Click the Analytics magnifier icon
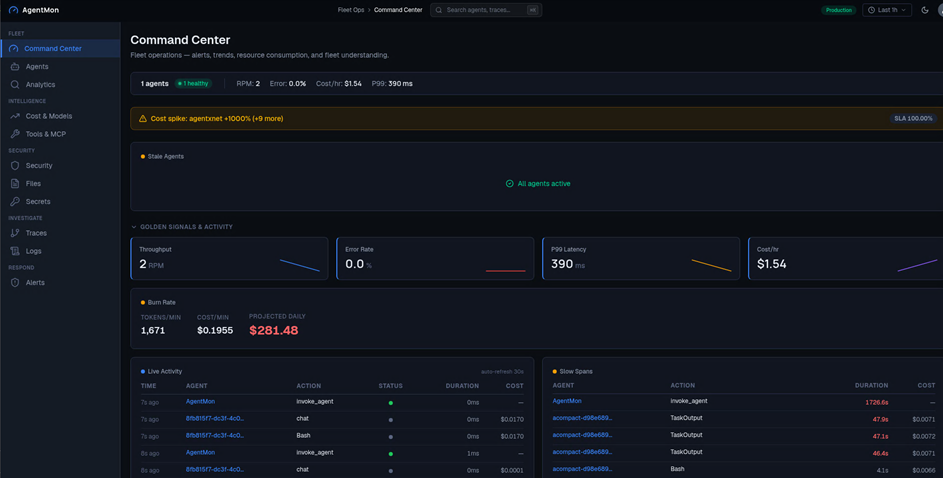Image resolution: width=944 pixels, height=478 pixels. (x=15, y=85)
